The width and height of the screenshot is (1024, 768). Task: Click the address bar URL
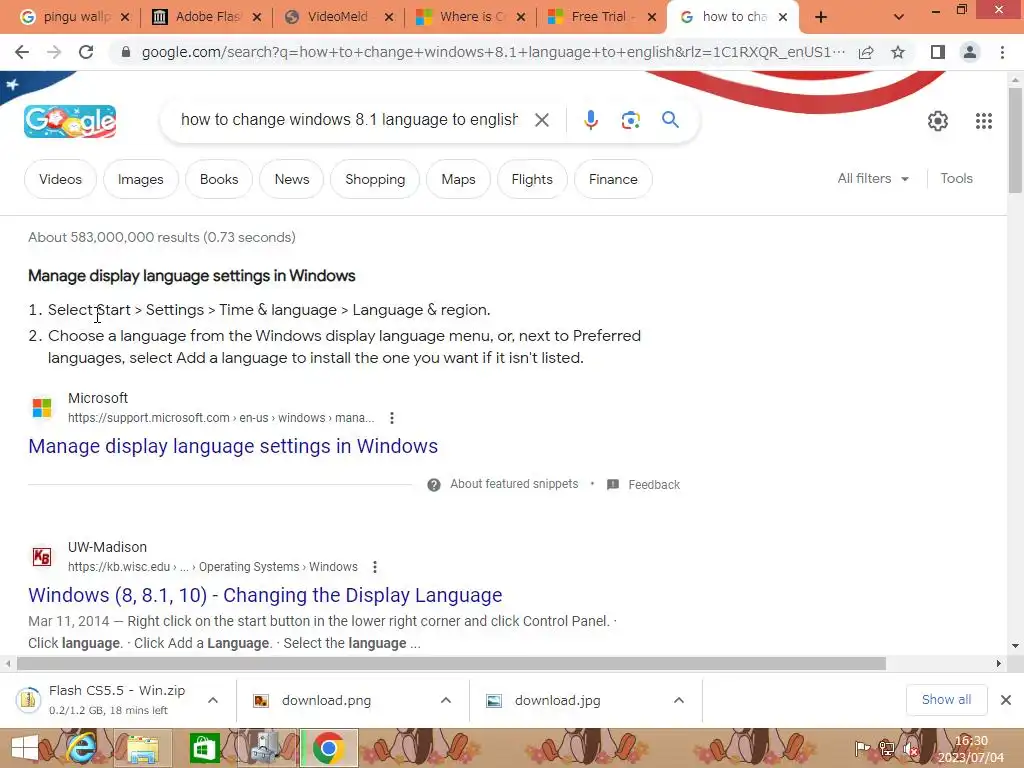(493, 52)
